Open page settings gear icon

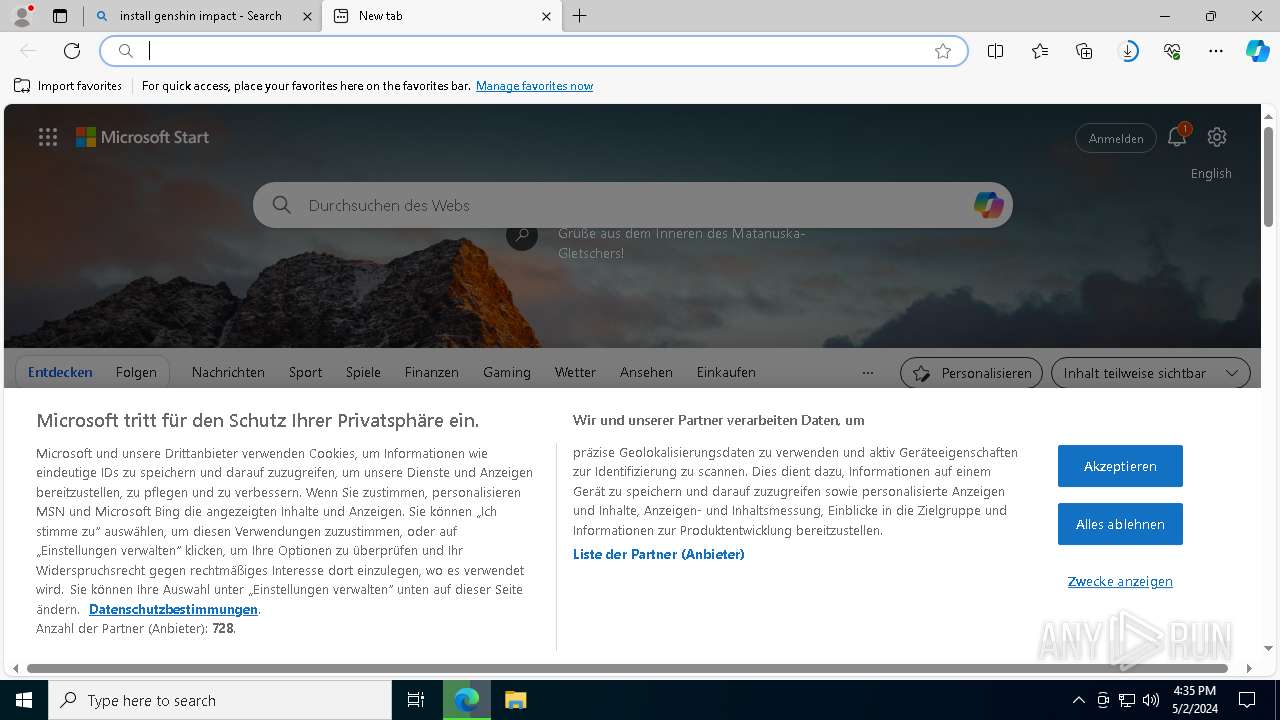(x=1217, y=137)
